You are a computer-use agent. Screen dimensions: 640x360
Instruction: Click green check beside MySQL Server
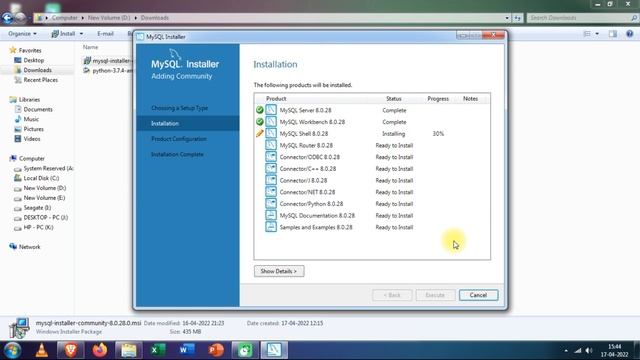pyautogui.click(x=260, y=110)
